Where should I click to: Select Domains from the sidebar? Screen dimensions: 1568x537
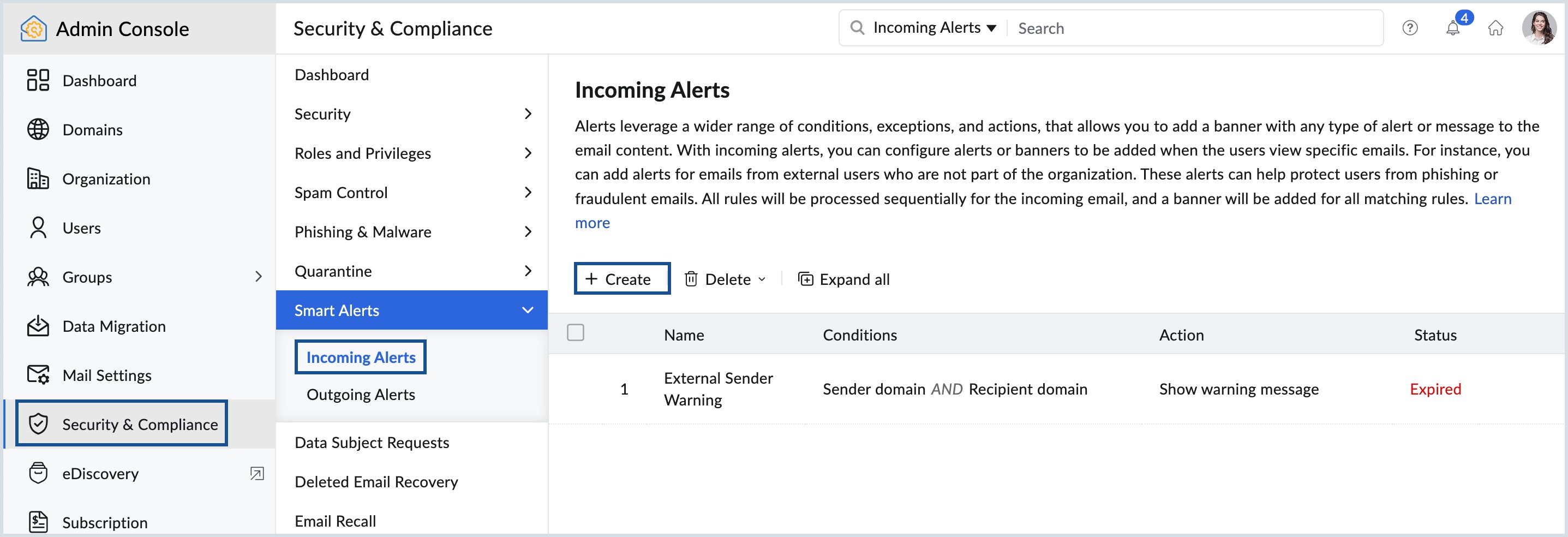pyautogui.click(x=93, y=129)
